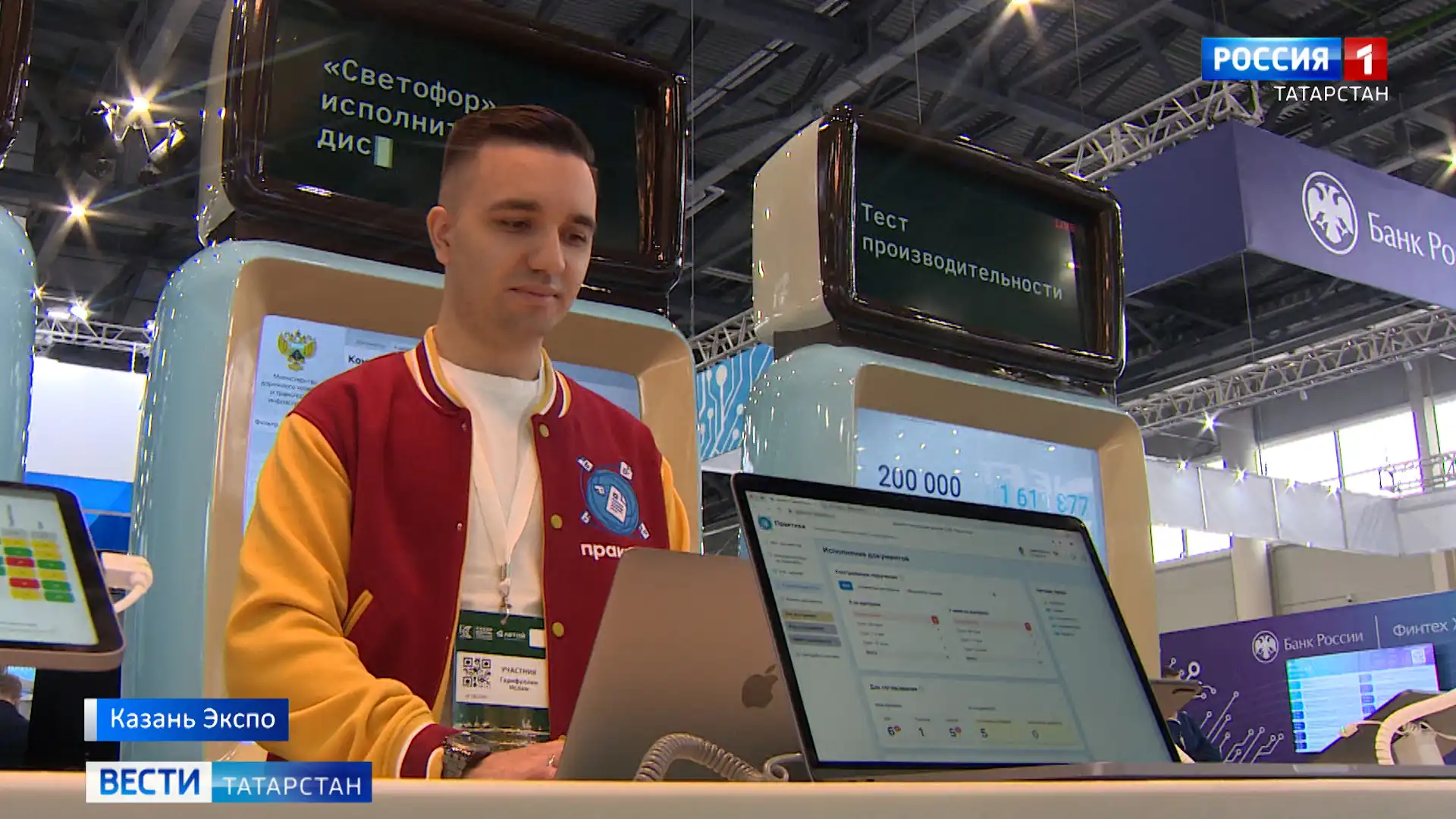Image resolution: width=1456 pixels, height=819 pixels.
Task: Select the blue Все filter tab
Action: 846,585
